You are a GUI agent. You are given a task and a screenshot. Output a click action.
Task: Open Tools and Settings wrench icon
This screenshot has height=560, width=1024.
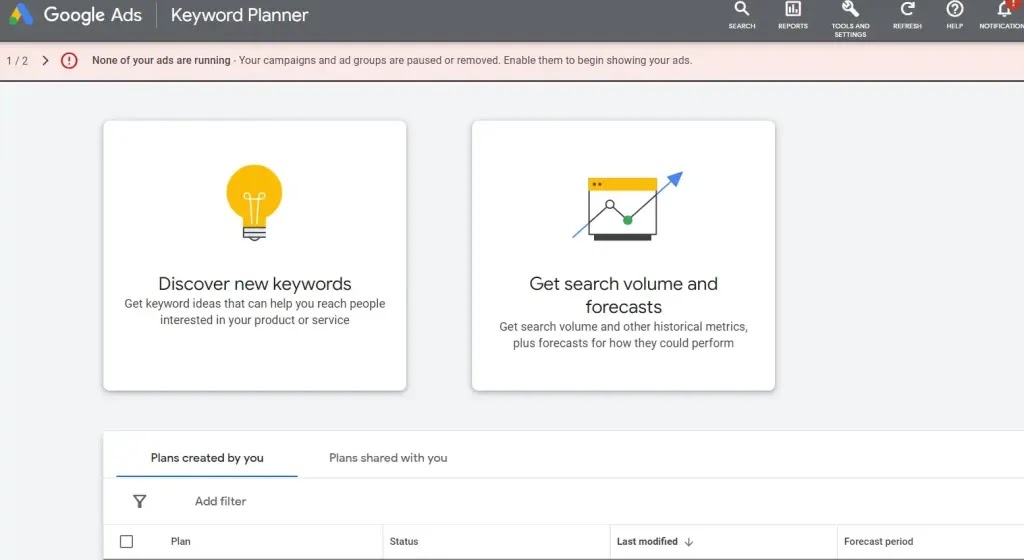[x=850, y=11]
